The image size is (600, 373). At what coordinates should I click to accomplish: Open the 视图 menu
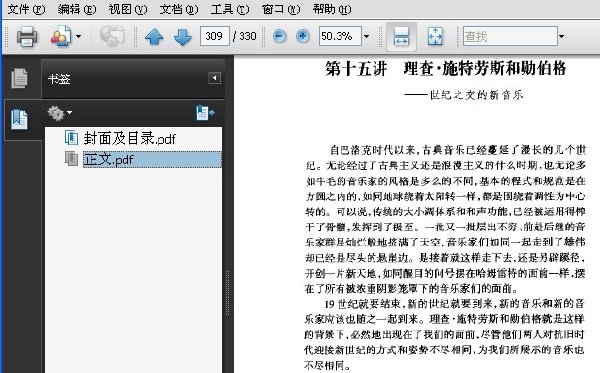coord(128,9)
